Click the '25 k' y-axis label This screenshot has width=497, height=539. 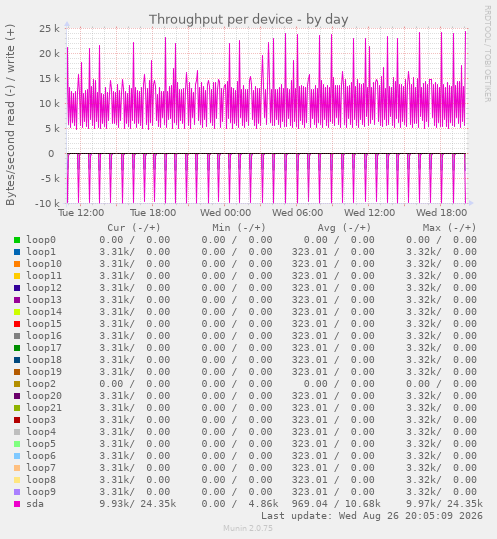coord(49,29)
